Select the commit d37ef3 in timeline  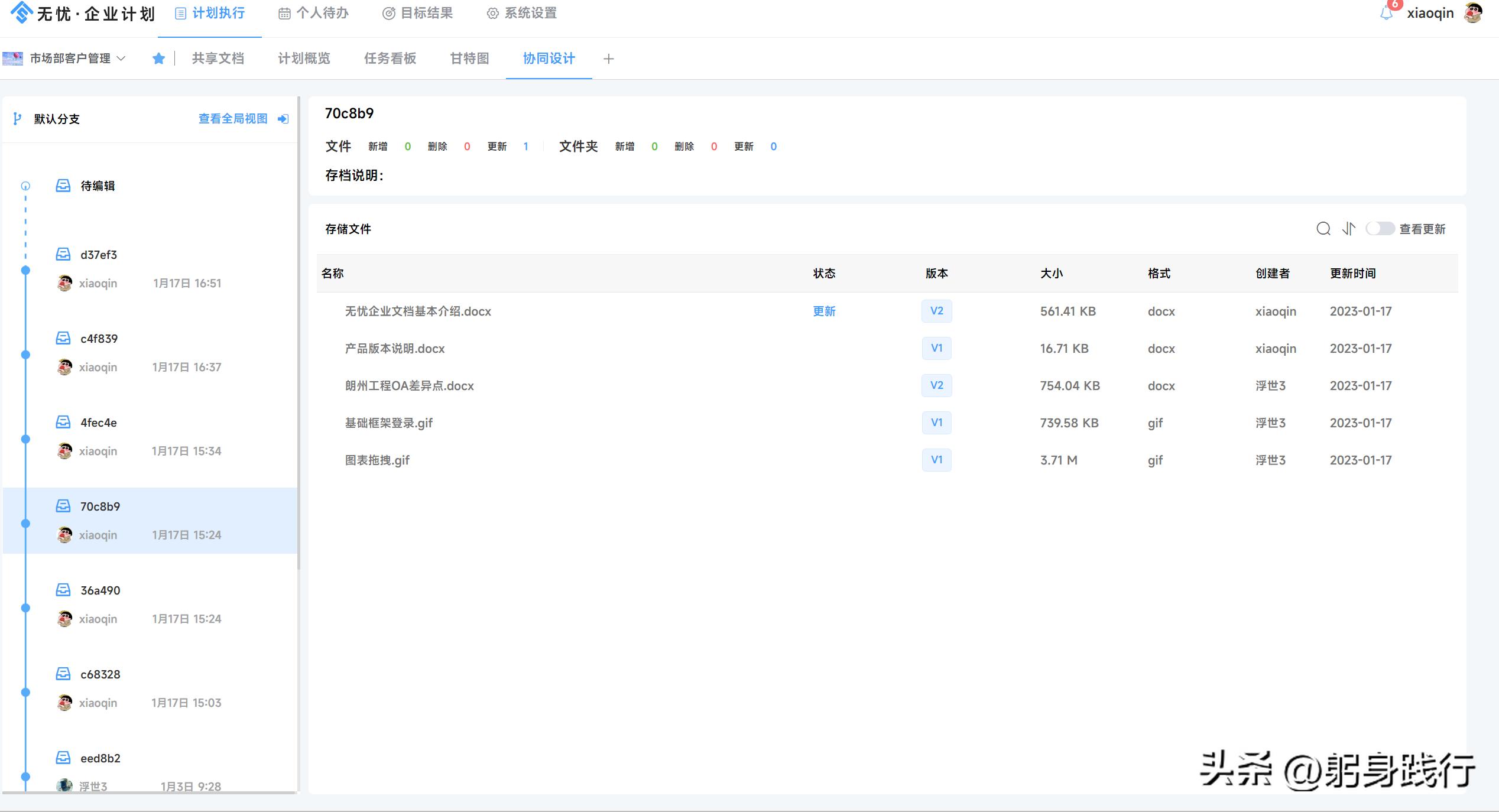point(99,255)
